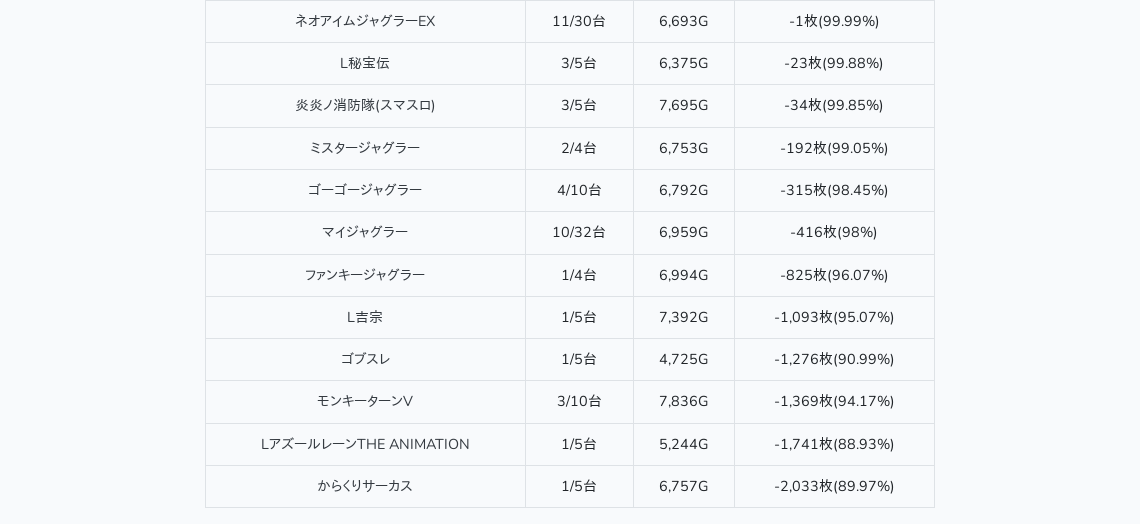Click the 4/10台 unit count cell

(579, 190)
